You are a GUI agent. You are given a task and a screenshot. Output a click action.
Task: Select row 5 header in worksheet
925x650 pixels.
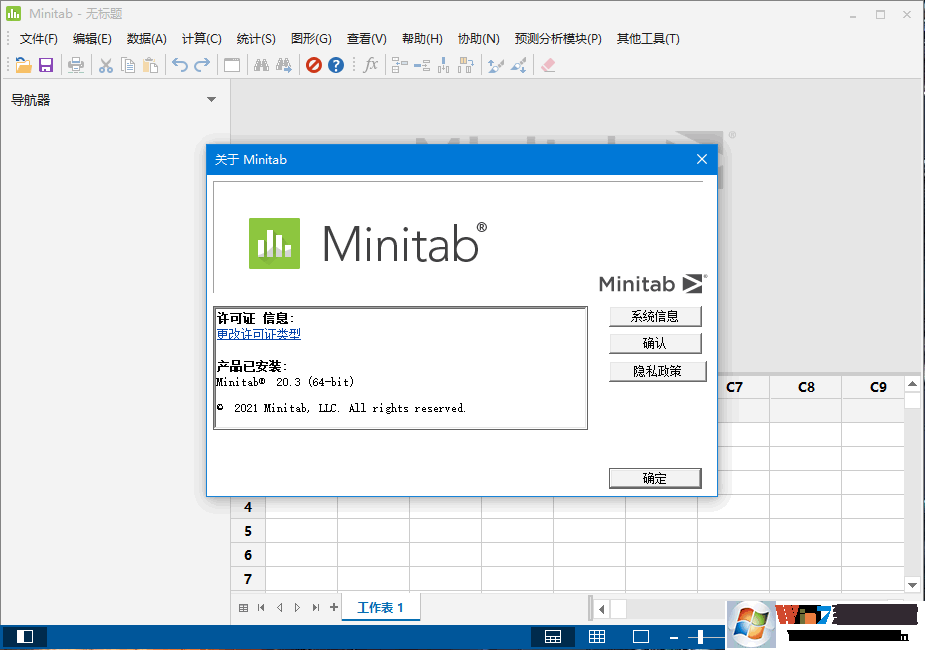[248, 531]
